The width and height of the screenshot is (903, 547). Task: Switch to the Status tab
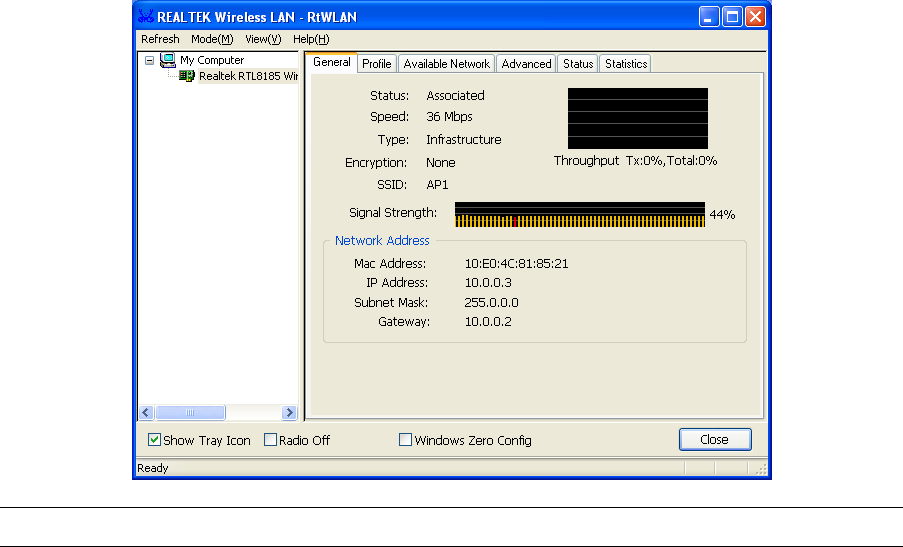pyautogui.click(x=578, y=64)
